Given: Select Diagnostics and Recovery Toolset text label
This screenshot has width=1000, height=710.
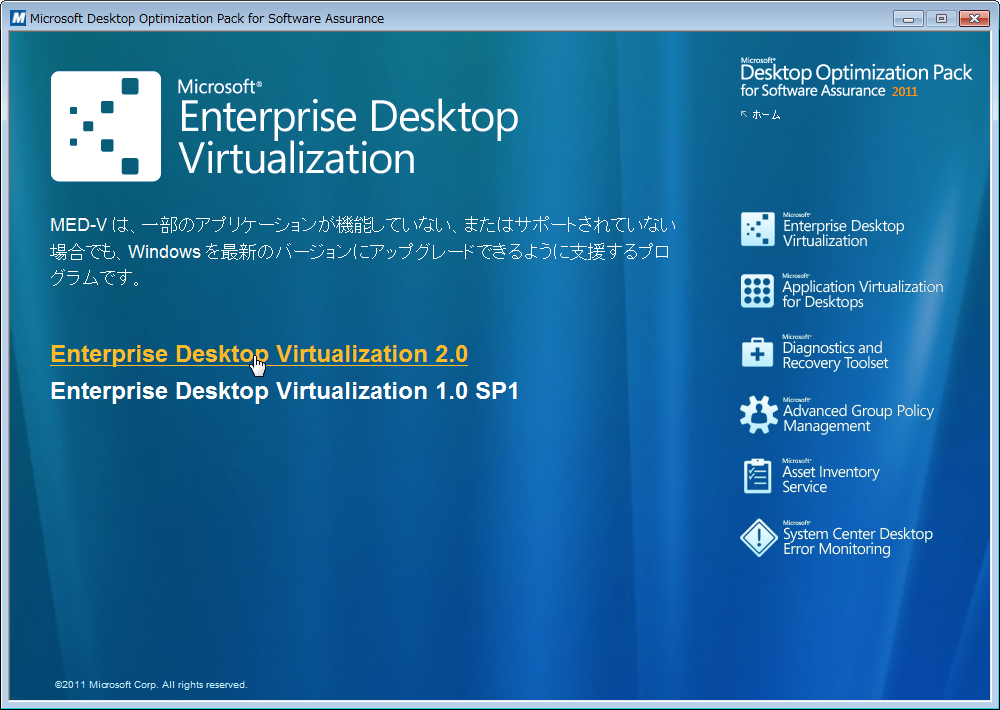Looking at the screenshot, I should pyautogui.click(x=835, y=356).
